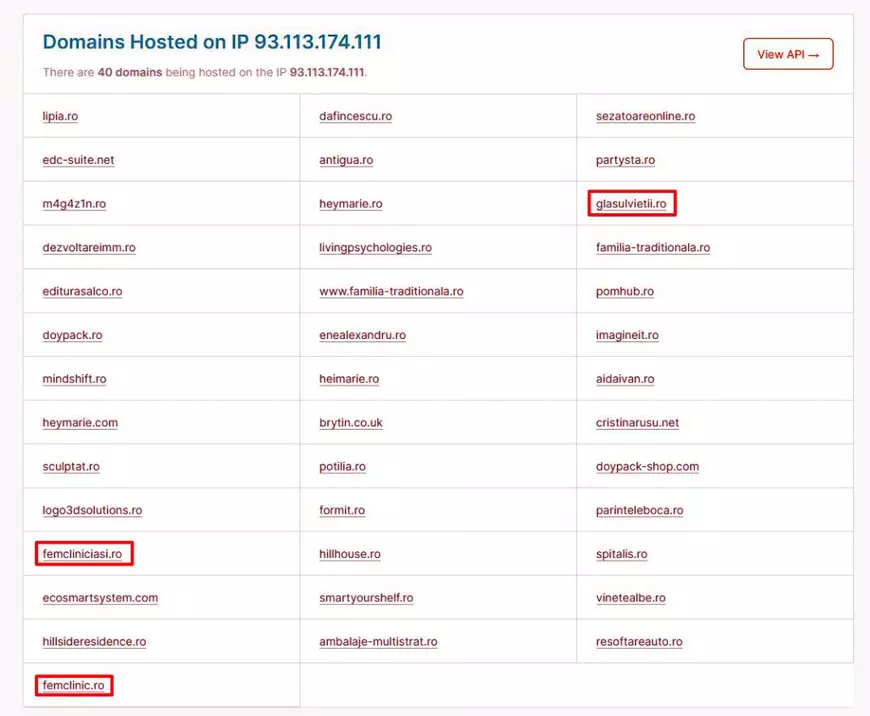870x716 pixels.
Task: Visit dafincescu.ro domain link
Action: [x=355, y=116]
